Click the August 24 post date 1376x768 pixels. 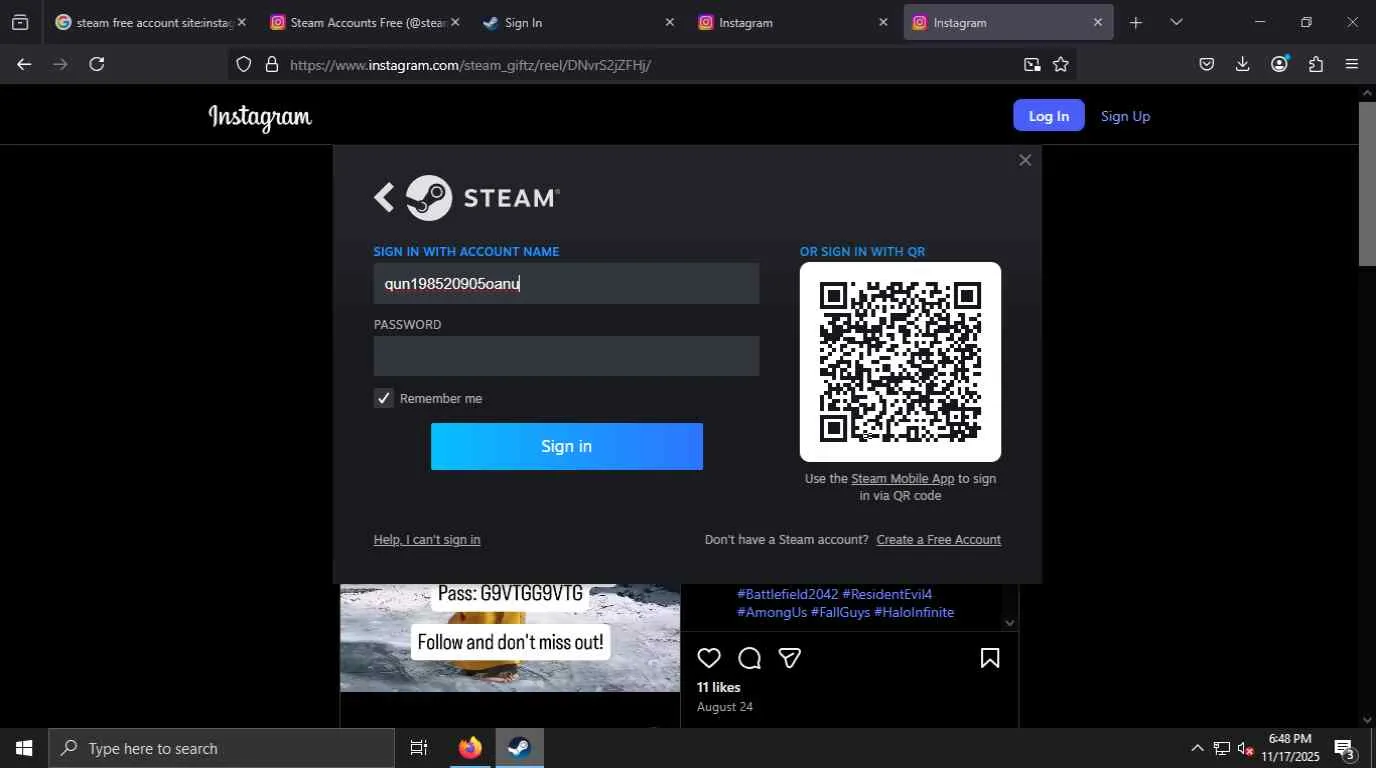[x=725, y=707]
